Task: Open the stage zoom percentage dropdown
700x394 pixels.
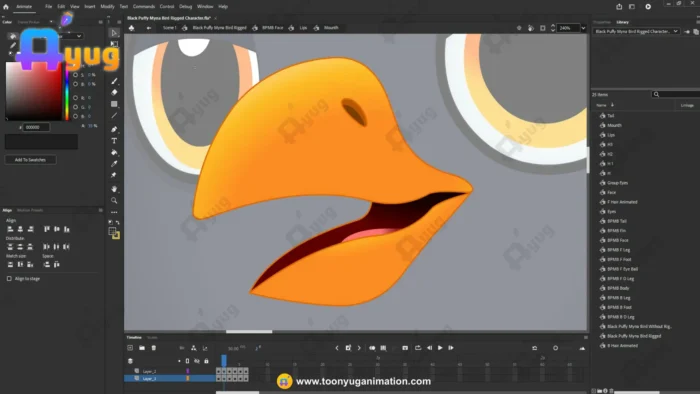Action: [x=583, y=28]
